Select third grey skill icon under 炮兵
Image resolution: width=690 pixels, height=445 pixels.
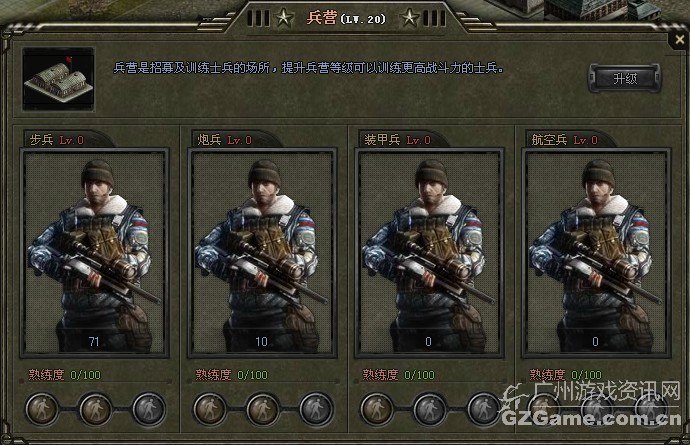click(x=316, y=409)
